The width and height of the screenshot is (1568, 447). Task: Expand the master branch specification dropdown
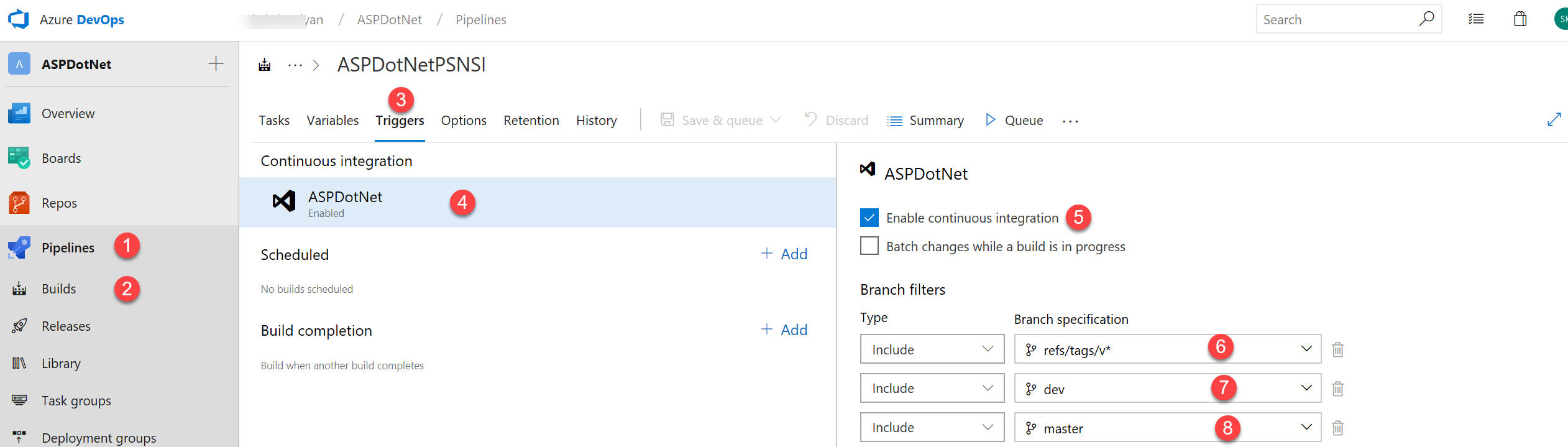(1306, 427)
